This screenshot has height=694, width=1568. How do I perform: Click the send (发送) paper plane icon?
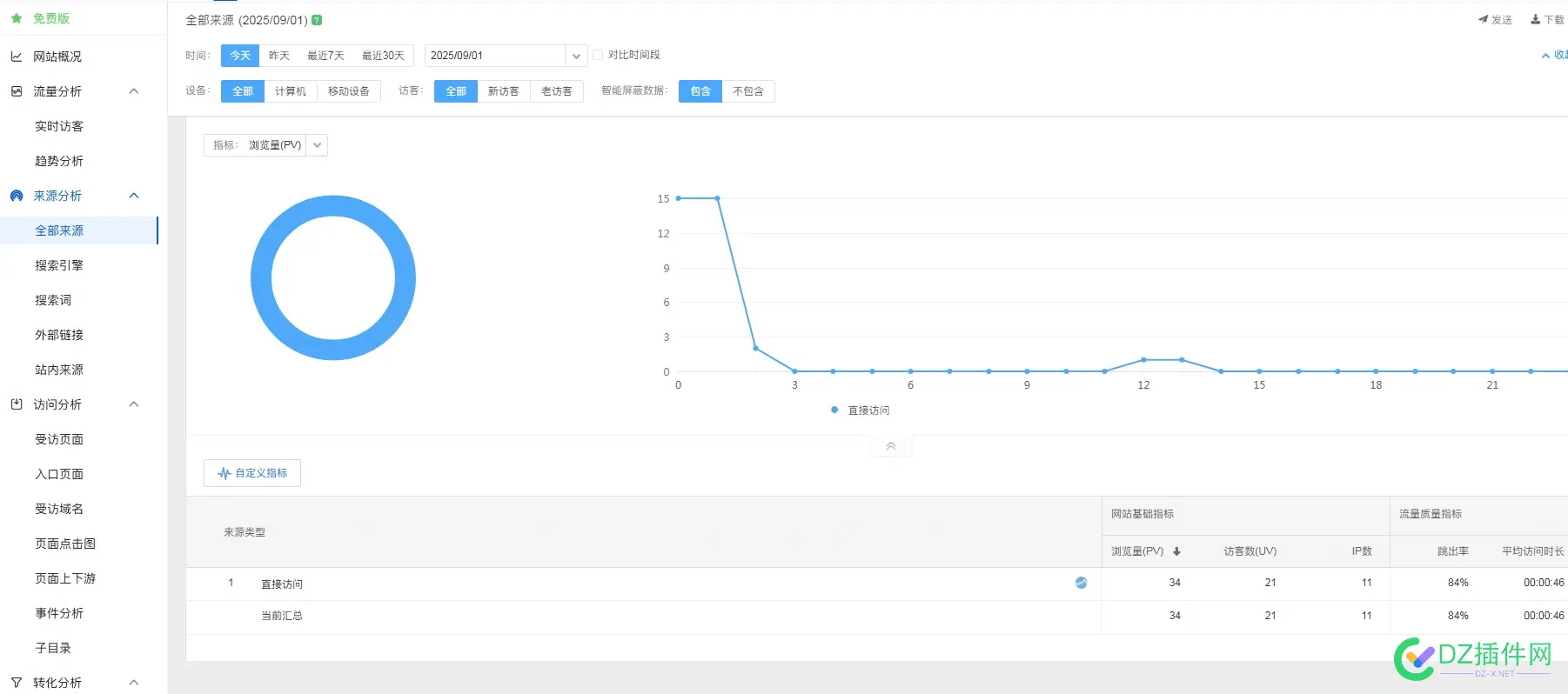(x=1483, y=19)
